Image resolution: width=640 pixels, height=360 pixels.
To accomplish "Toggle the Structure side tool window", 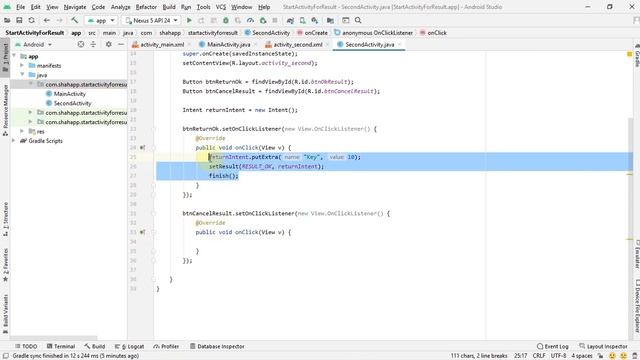I will click(5, 219).
